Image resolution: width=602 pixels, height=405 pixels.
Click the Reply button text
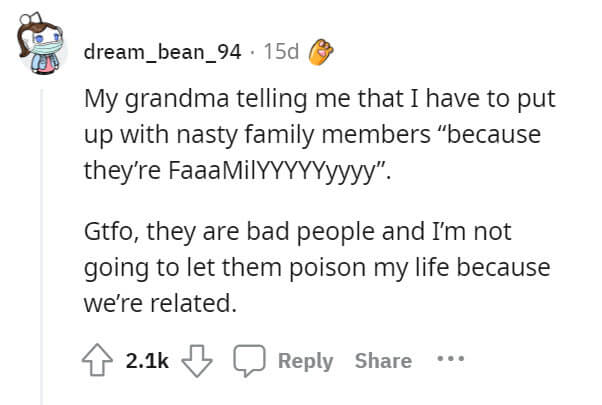click(x=305, y=361)
